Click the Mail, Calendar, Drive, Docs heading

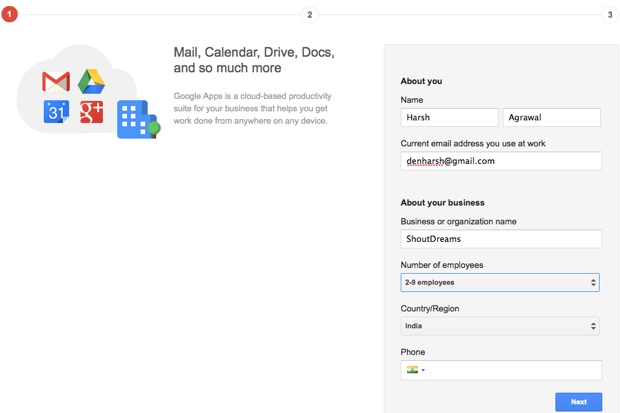(x=254, y=60)
